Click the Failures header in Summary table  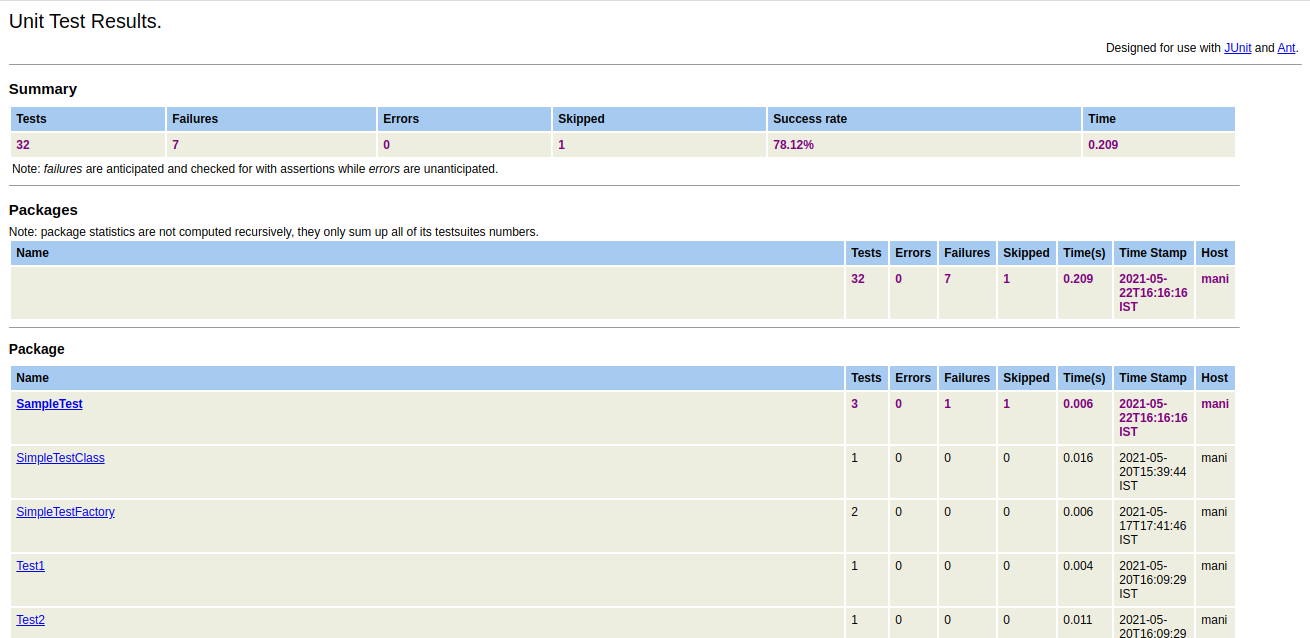pos(194,118)
